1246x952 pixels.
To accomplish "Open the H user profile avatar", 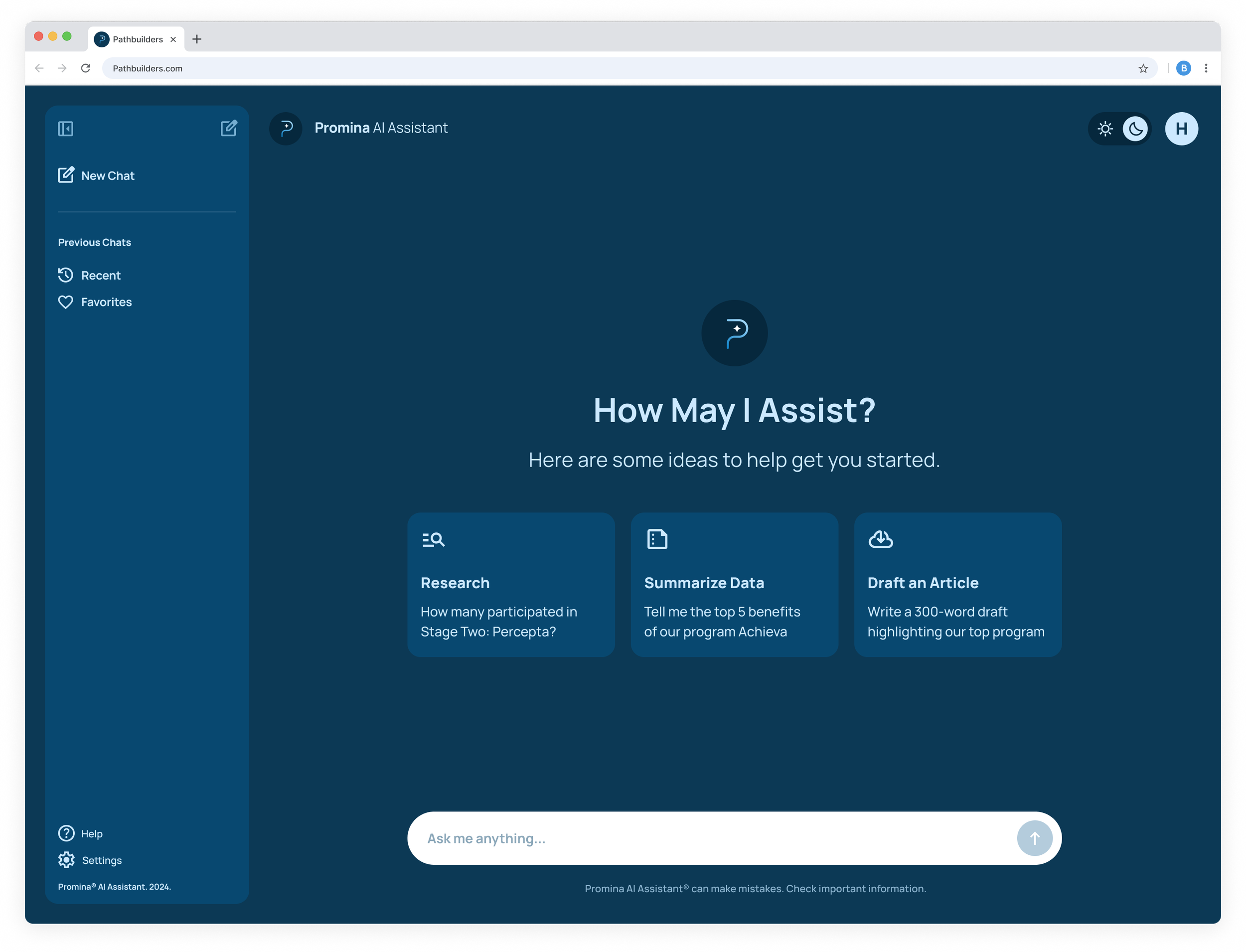I will (x=1181, y=129).
